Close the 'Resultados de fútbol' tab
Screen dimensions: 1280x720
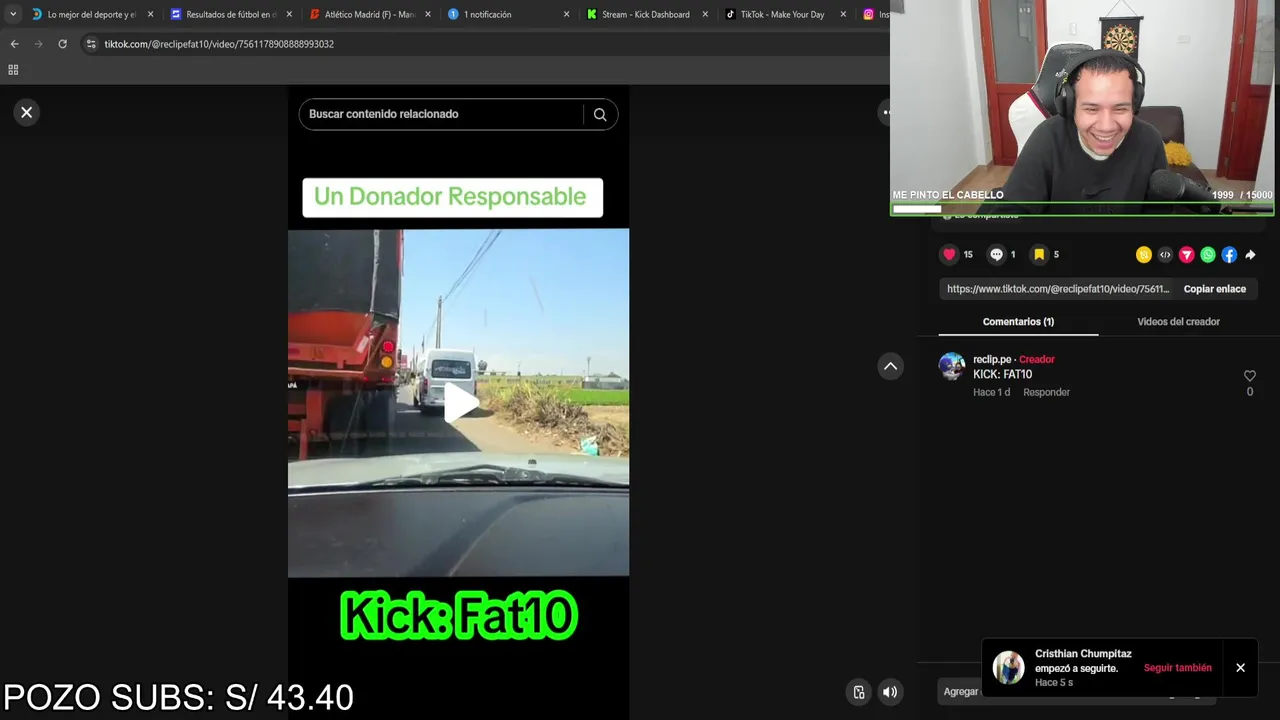289,15
